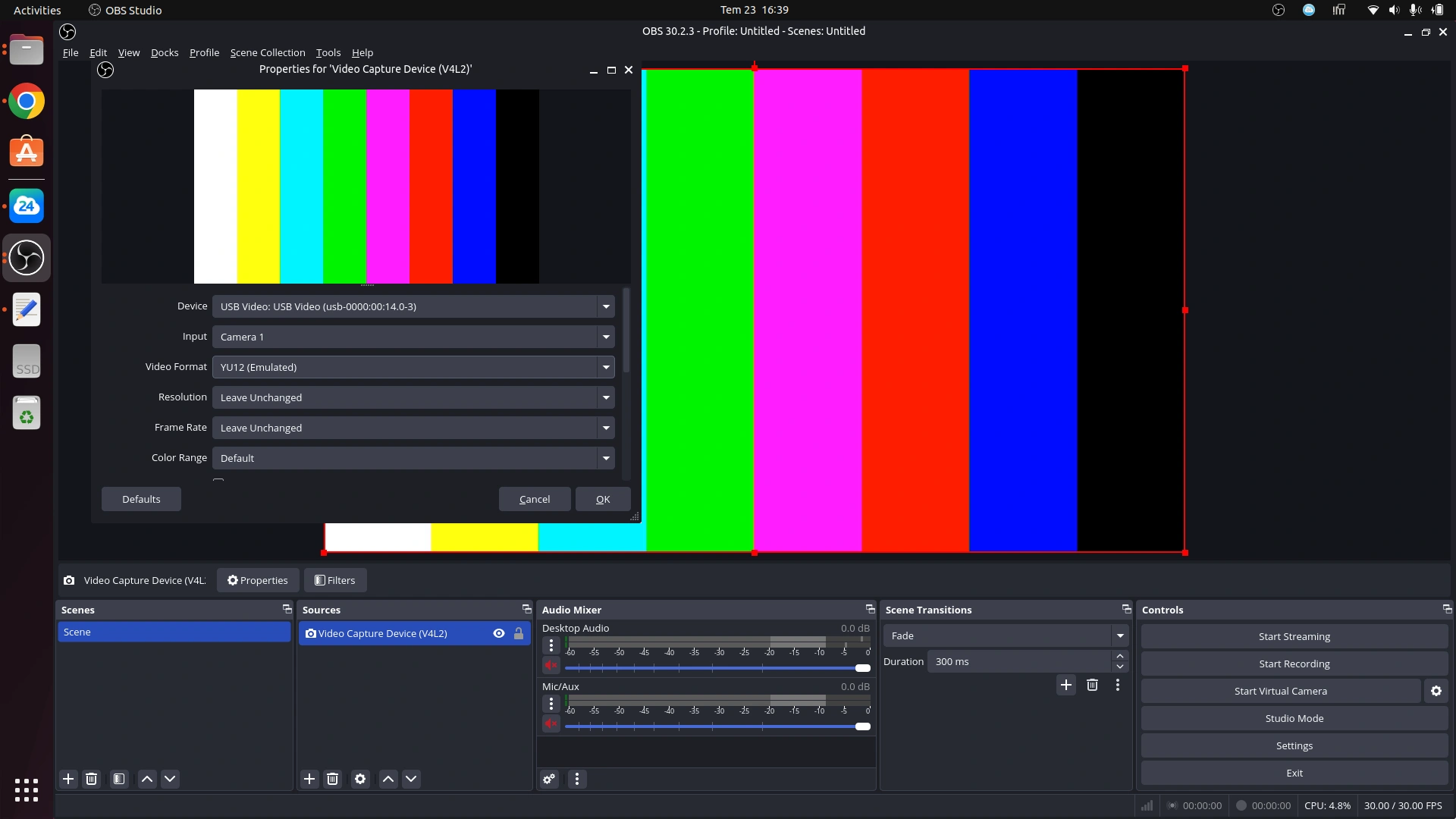Open scene filters icon in Scenes dock
The width and height of the screenshot is (1456, 819).
pos(119,779)
